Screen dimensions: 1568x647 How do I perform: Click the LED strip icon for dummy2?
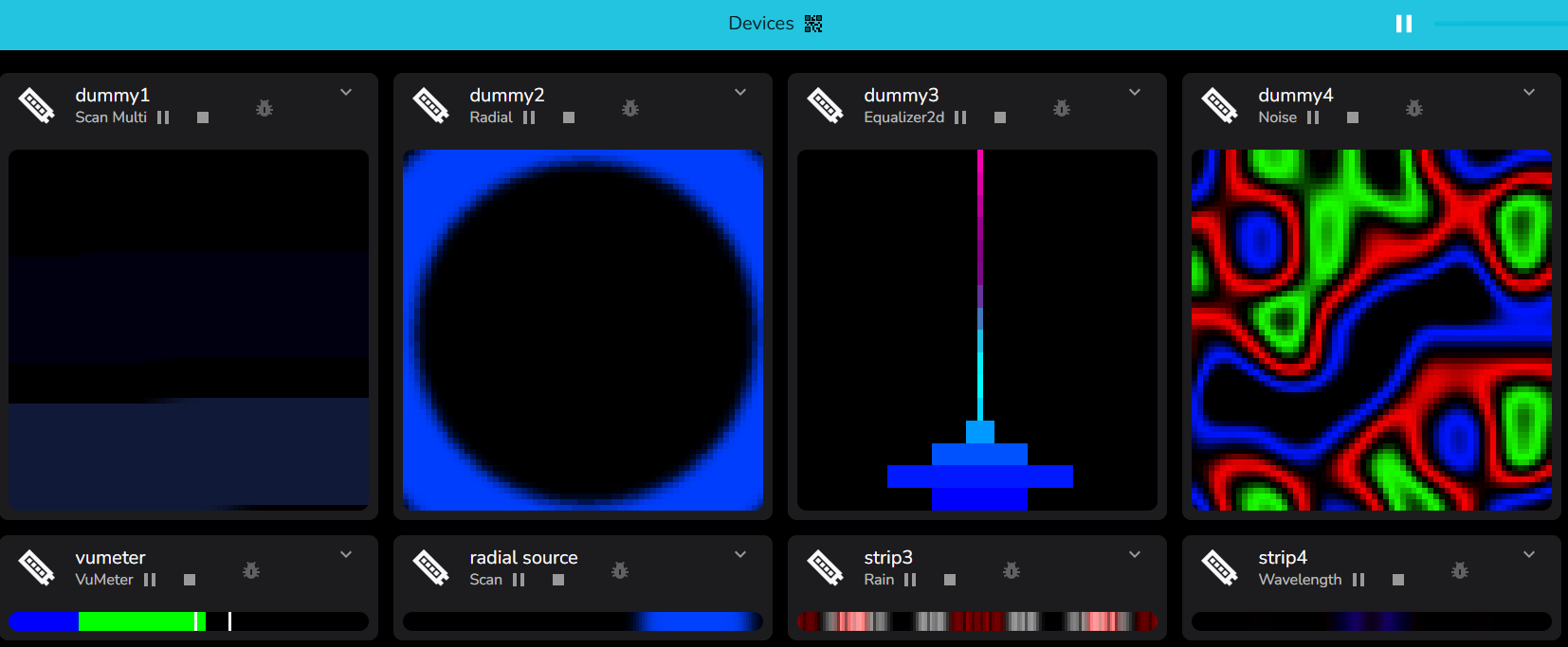[x=430, y=105]
